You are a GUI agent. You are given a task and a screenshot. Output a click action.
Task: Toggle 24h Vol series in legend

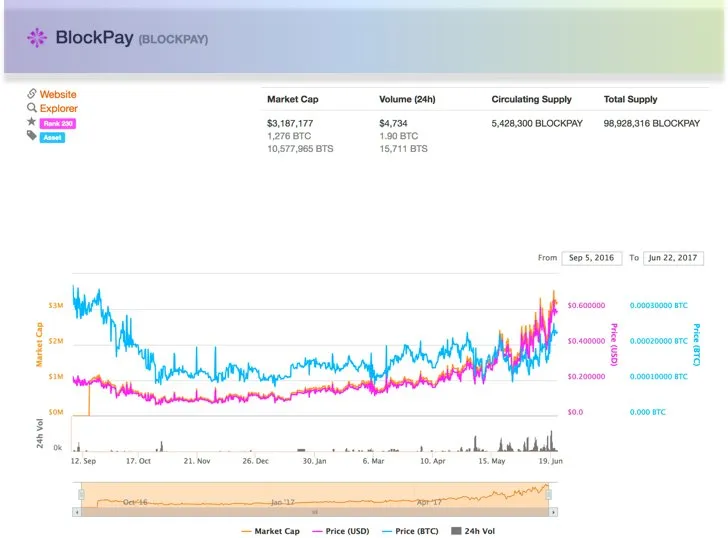473,531
